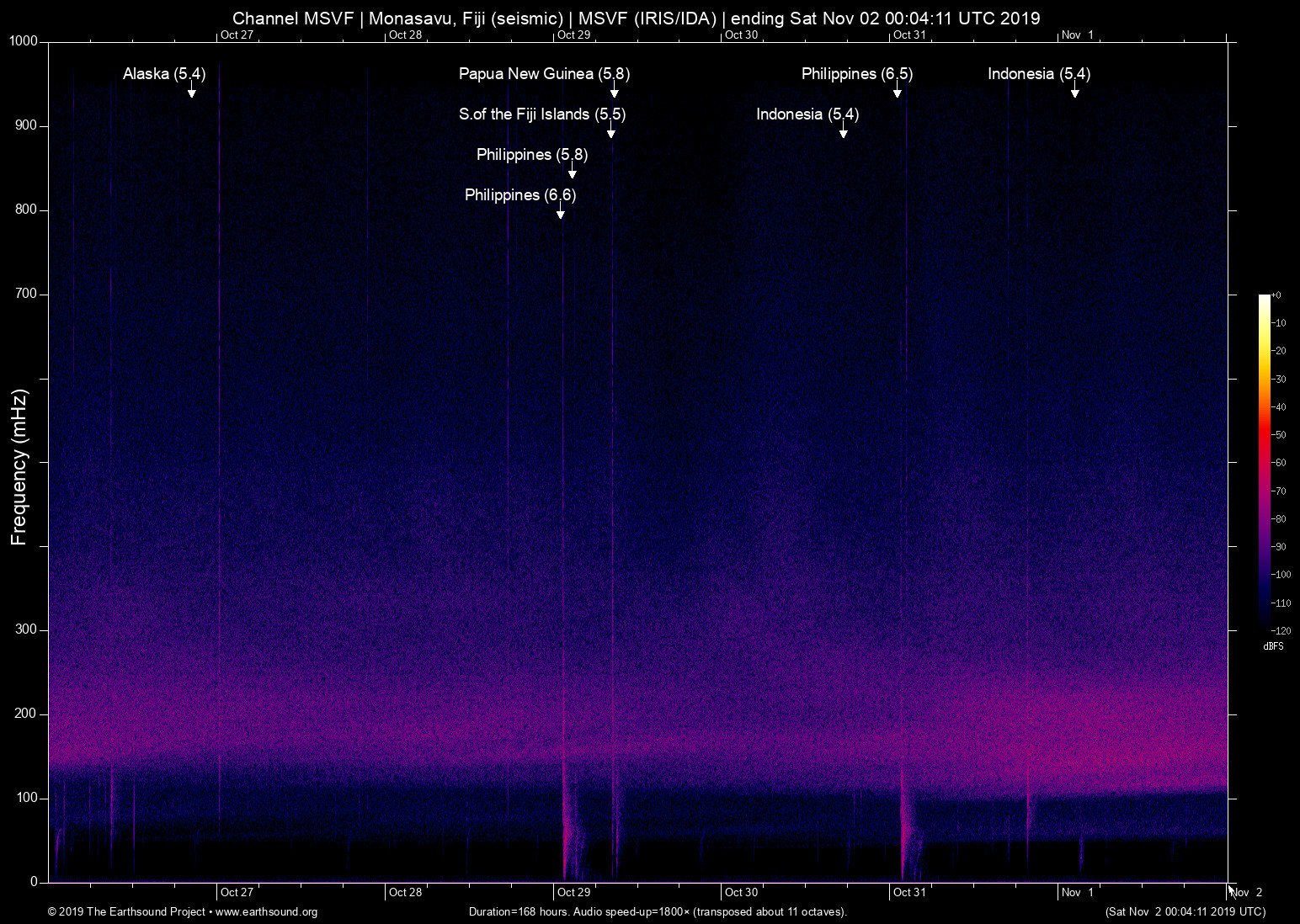Select the Oct 31 label on top axis
Viewport: 1300px width, 924px height.
tap(909, 35)
